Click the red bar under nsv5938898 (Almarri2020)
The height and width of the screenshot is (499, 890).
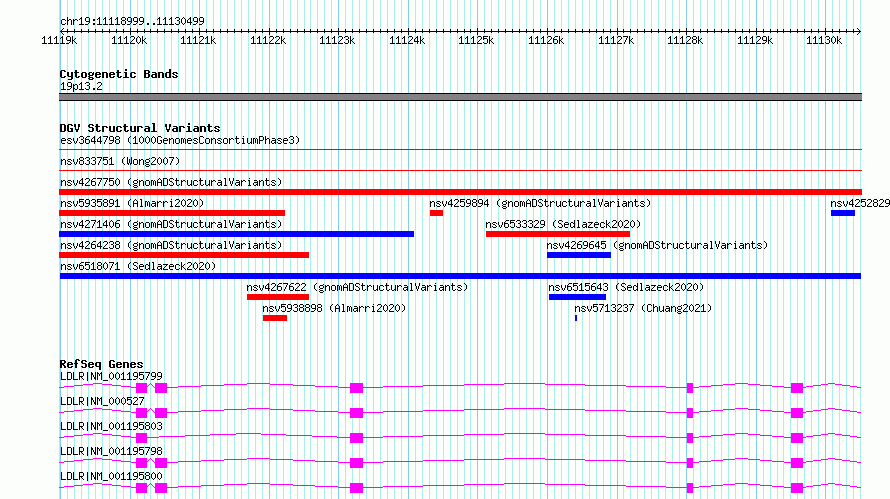pos(275,318)
